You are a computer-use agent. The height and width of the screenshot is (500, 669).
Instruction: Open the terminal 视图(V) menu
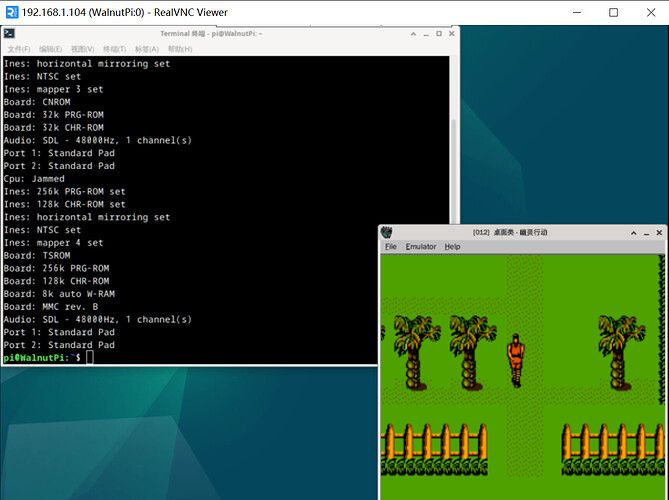(x=82, y=48)
